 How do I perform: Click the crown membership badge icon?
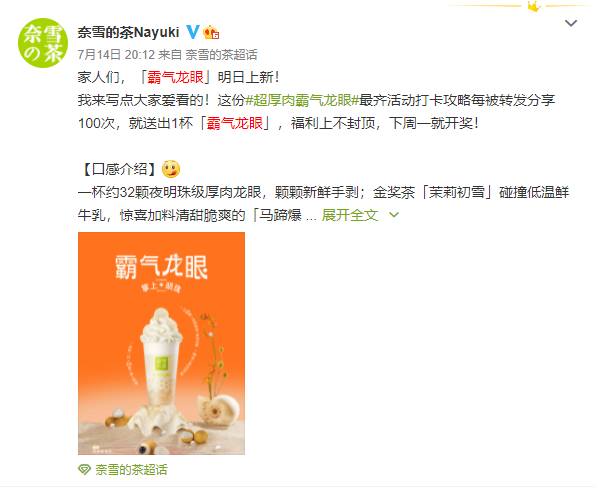coord(211,33)
